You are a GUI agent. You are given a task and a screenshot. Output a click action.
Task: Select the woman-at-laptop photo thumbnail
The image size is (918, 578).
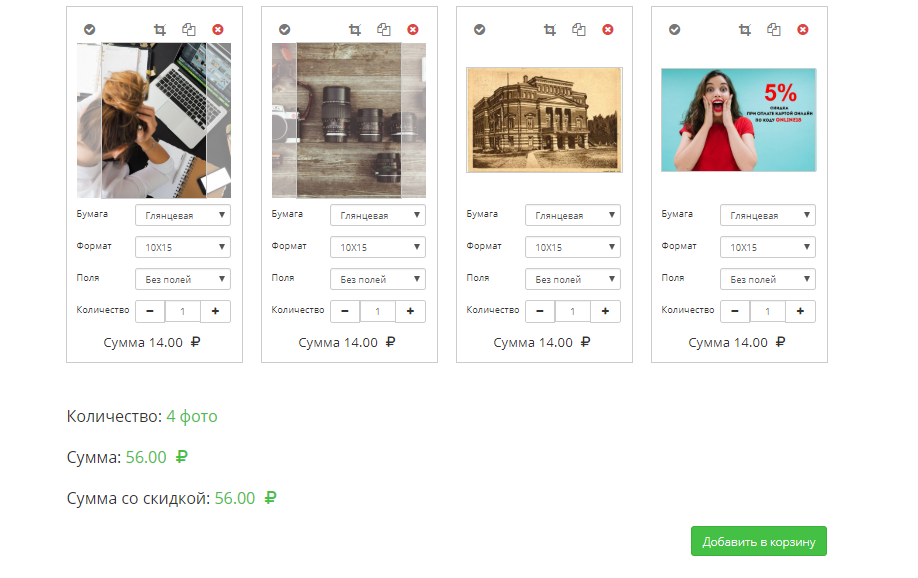[154, 120]
